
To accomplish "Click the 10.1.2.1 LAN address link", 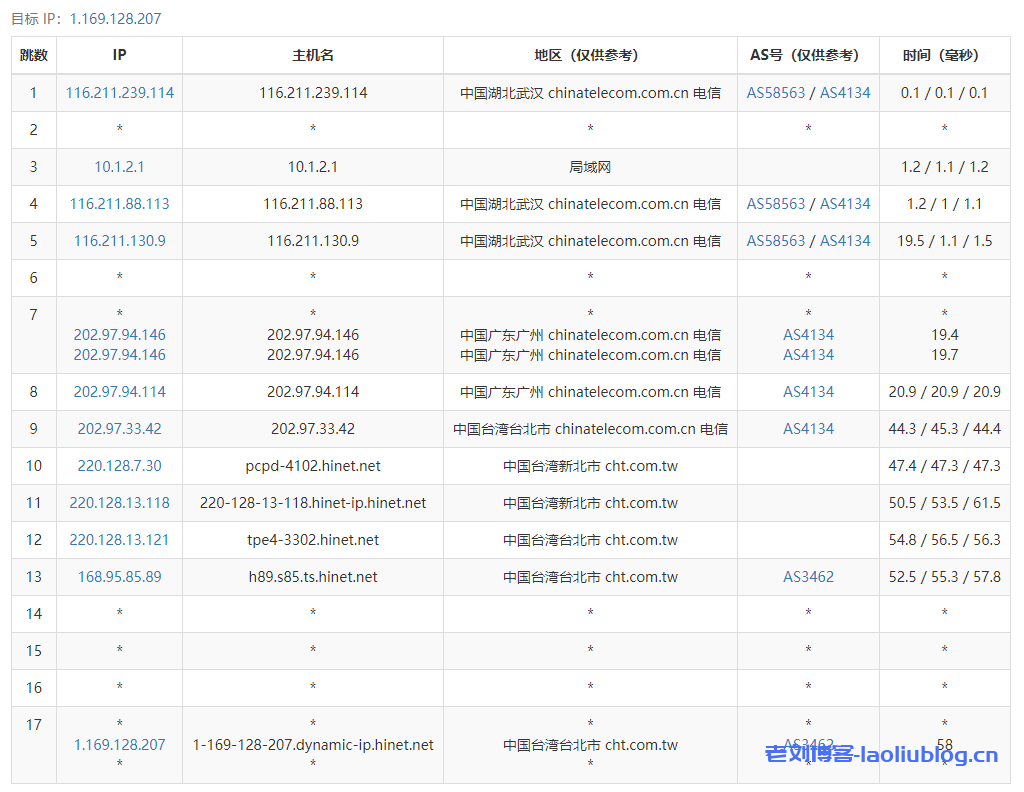I will (x=119, y=166).
